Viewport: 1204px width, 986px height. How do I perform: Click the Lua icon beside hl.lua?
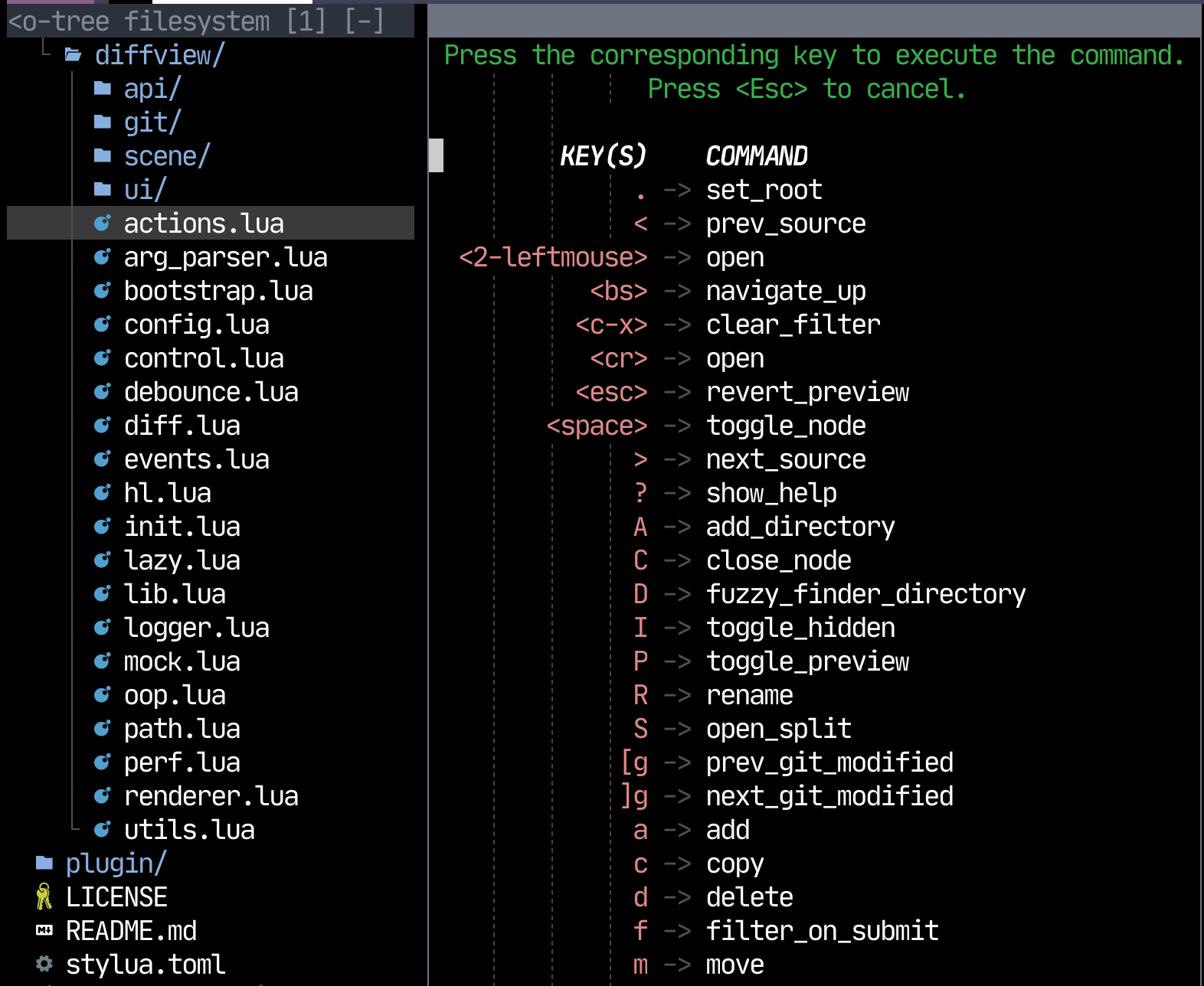click(x=103, y=493)
